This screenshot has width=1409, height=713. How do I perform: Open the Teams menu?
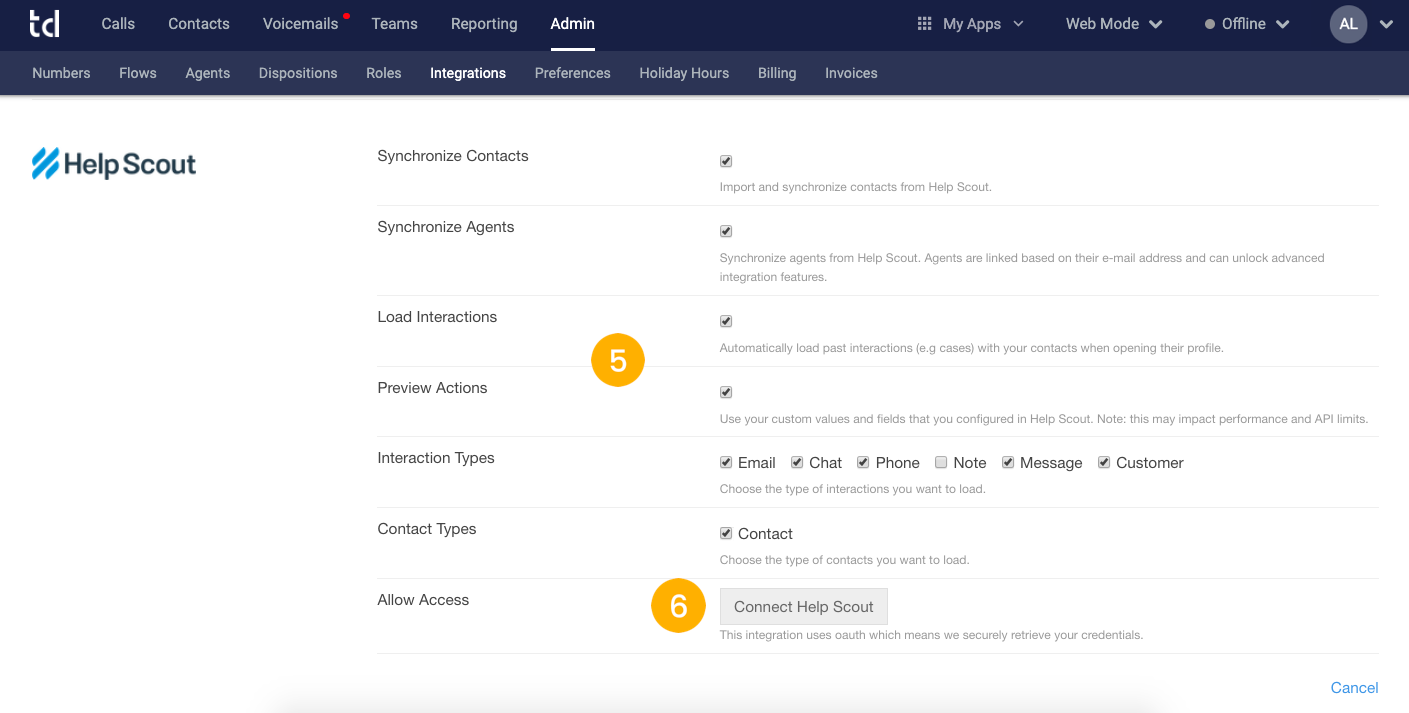coord(394,24)
